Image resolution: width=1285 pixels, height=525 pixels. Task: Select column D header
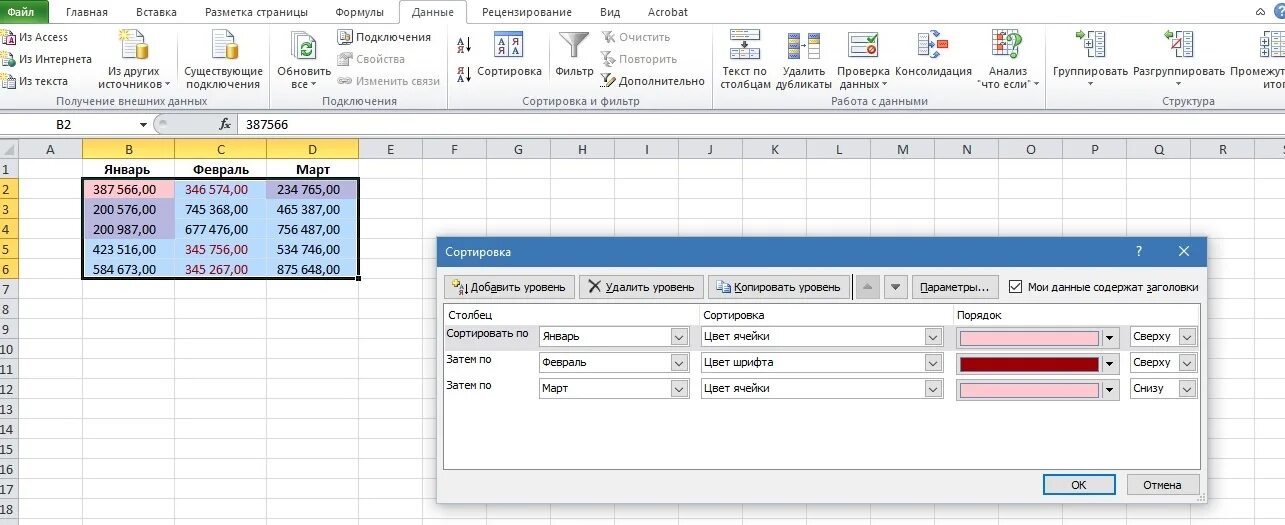point(312,149)
